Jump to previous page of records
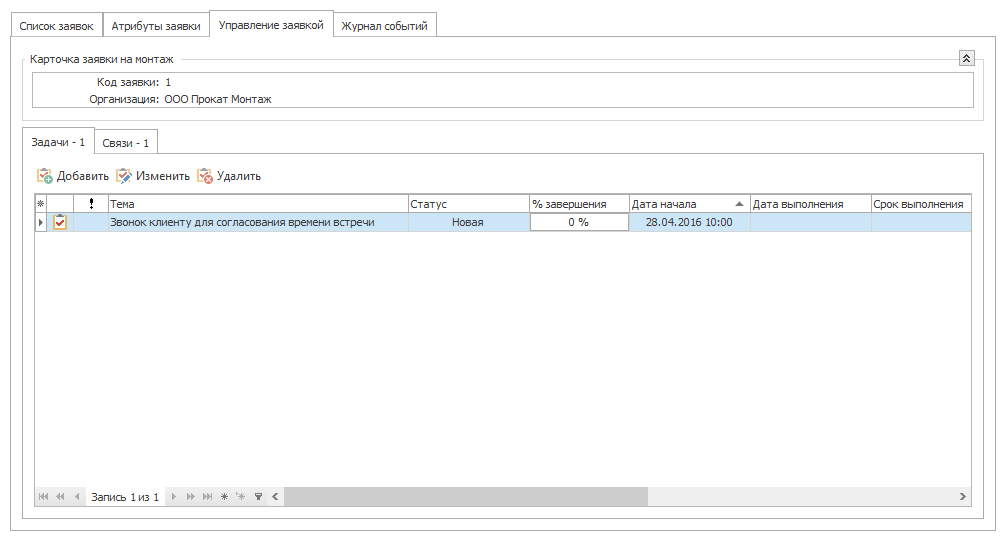The image size is (1006, 541). (60, 497)
